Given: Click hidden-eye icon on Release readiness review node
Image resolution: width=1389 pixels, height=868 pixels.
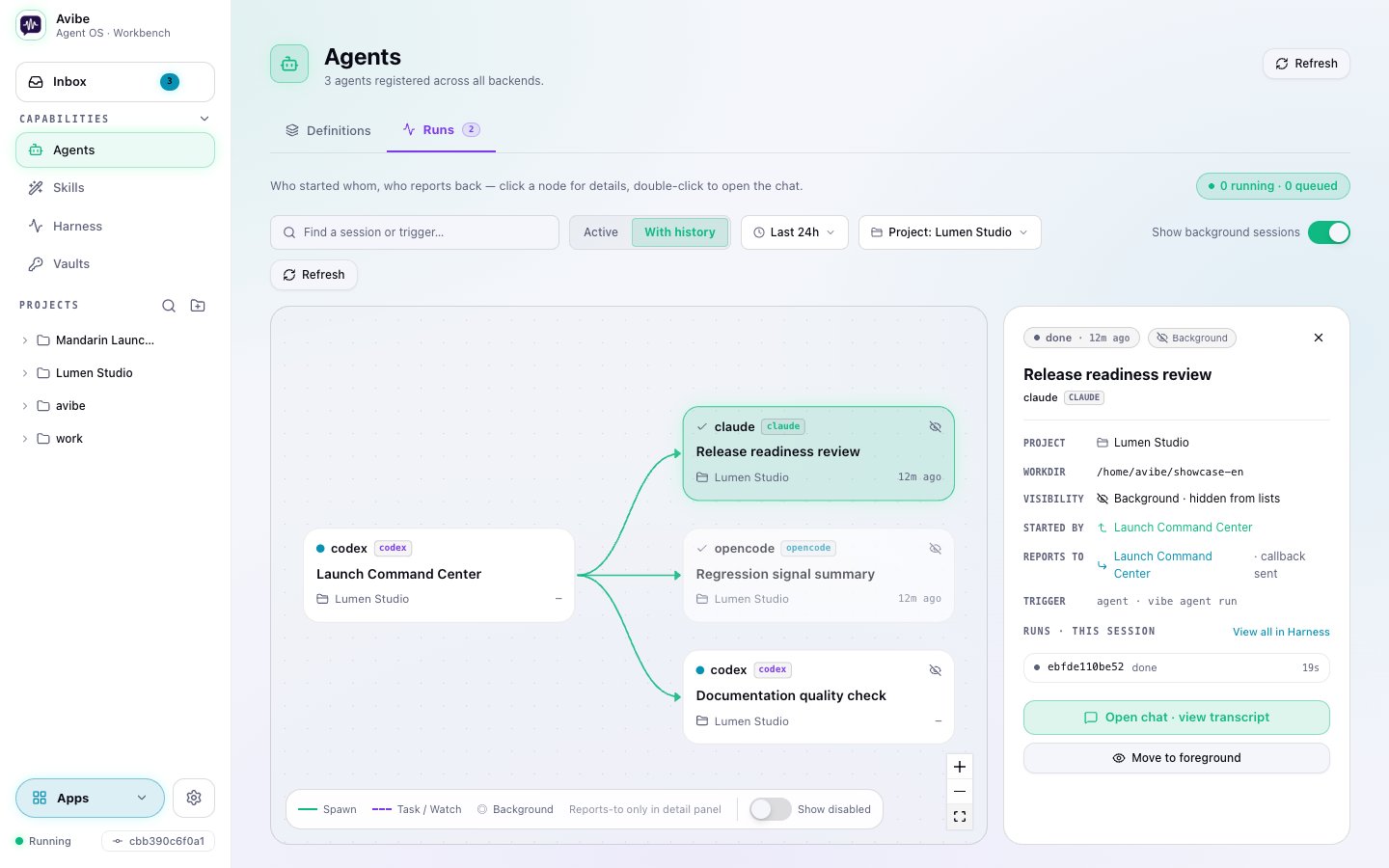Looking at the screenshot, I should point(935,426).
